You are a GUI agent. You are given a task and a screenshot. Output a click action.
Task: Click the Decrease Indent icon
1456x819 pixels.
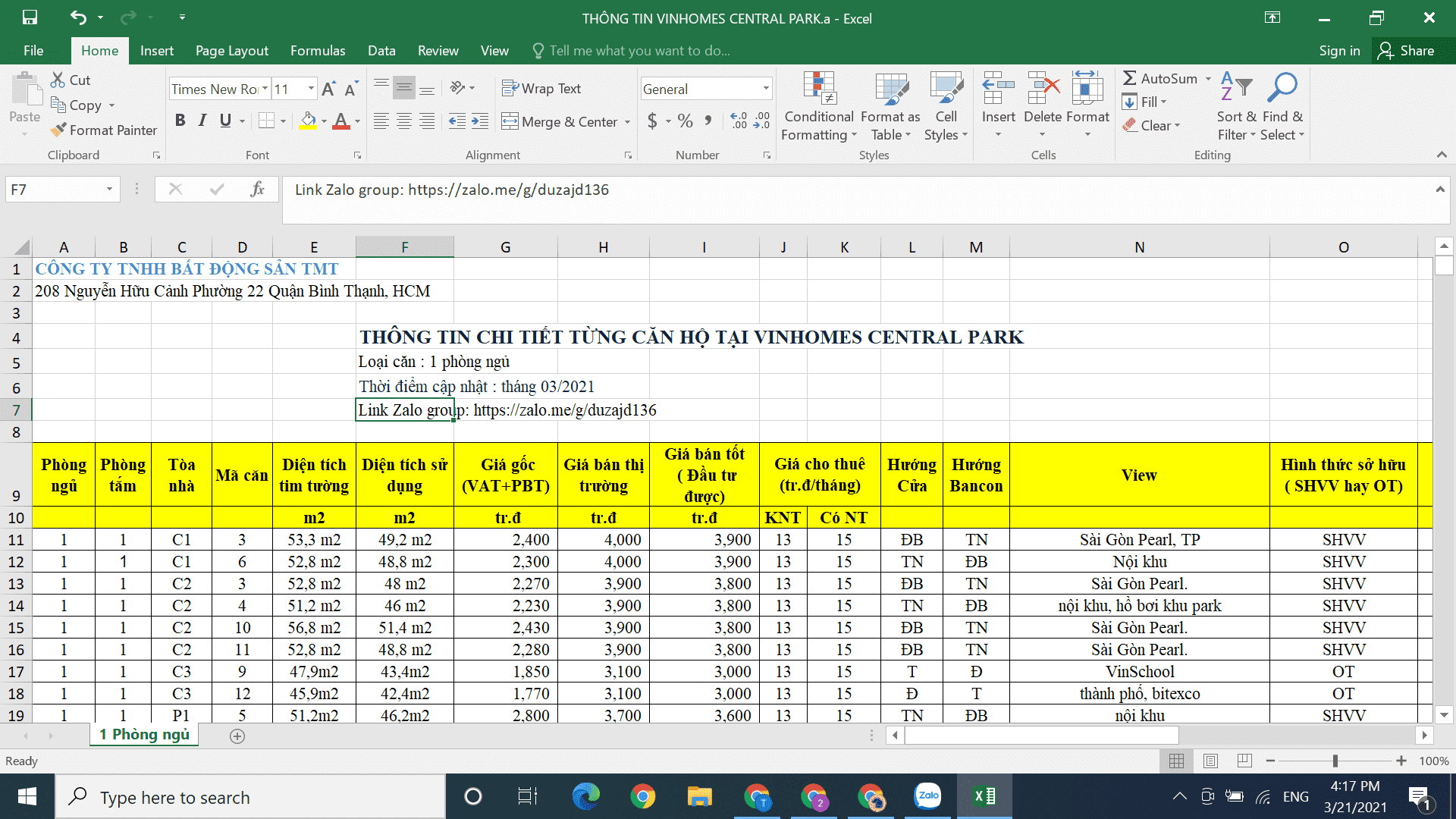[x=457, y=121]
